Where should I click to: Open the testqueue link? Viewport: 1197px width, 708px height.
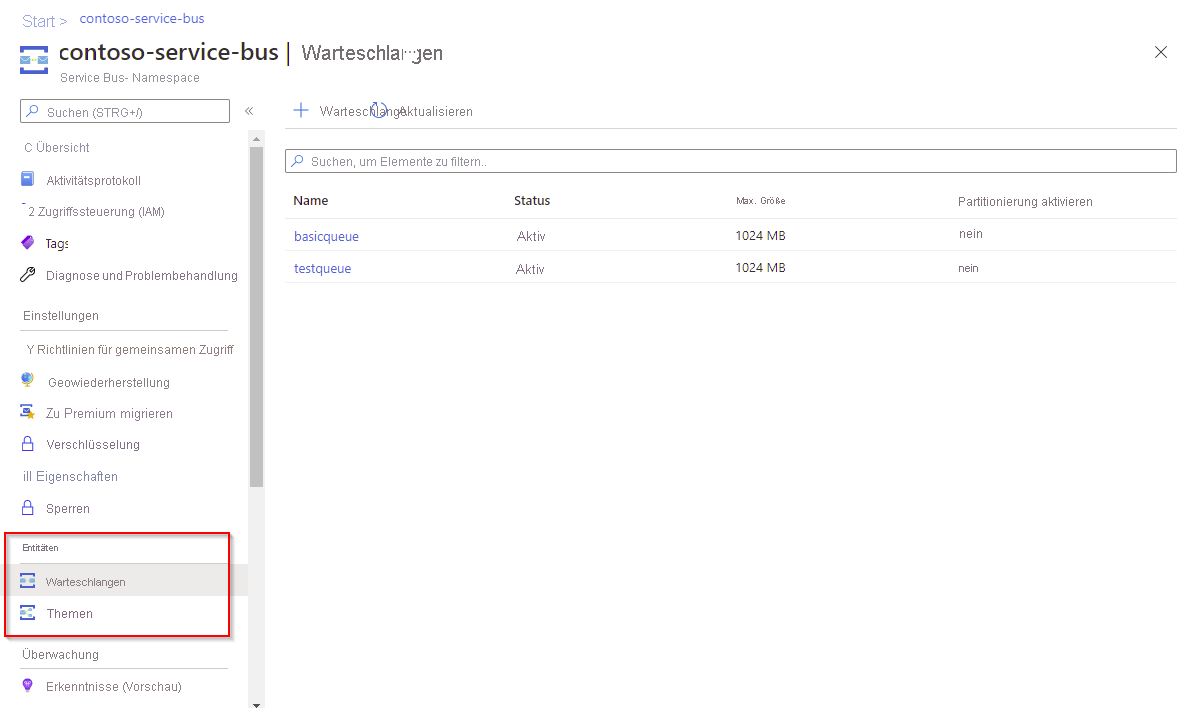[x=322, y=268]
